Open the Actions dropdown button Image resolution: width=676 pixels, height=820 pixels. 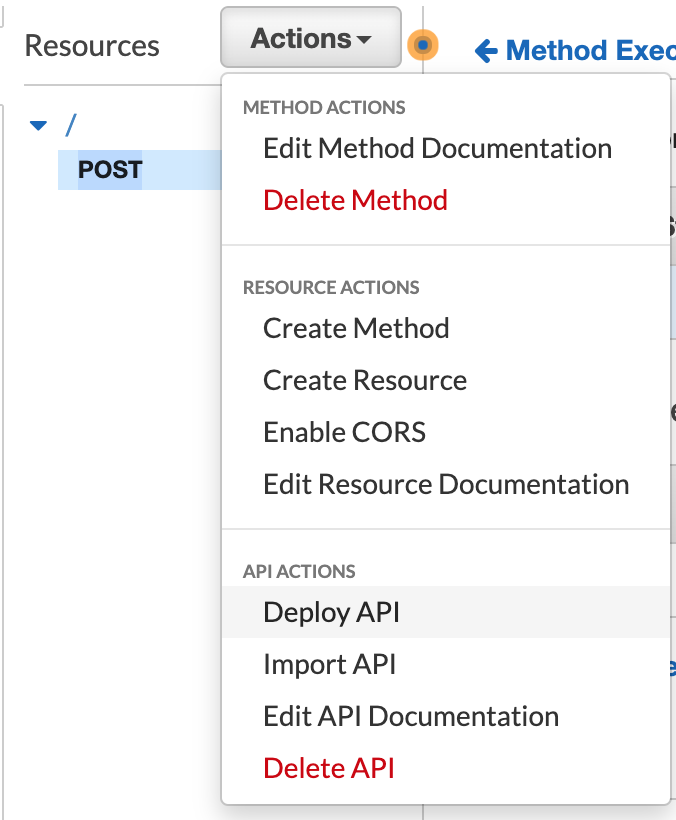click(x=310, y=39)
